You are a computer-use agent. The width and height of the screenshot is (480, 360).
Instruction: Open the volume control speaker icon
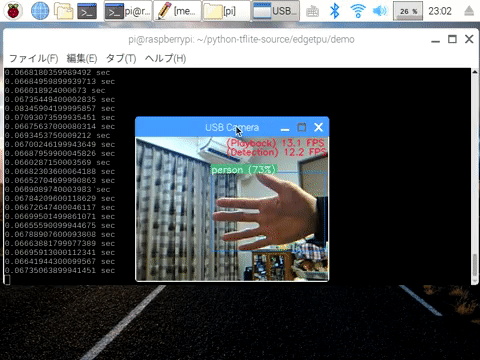click(x=380, y=11)
